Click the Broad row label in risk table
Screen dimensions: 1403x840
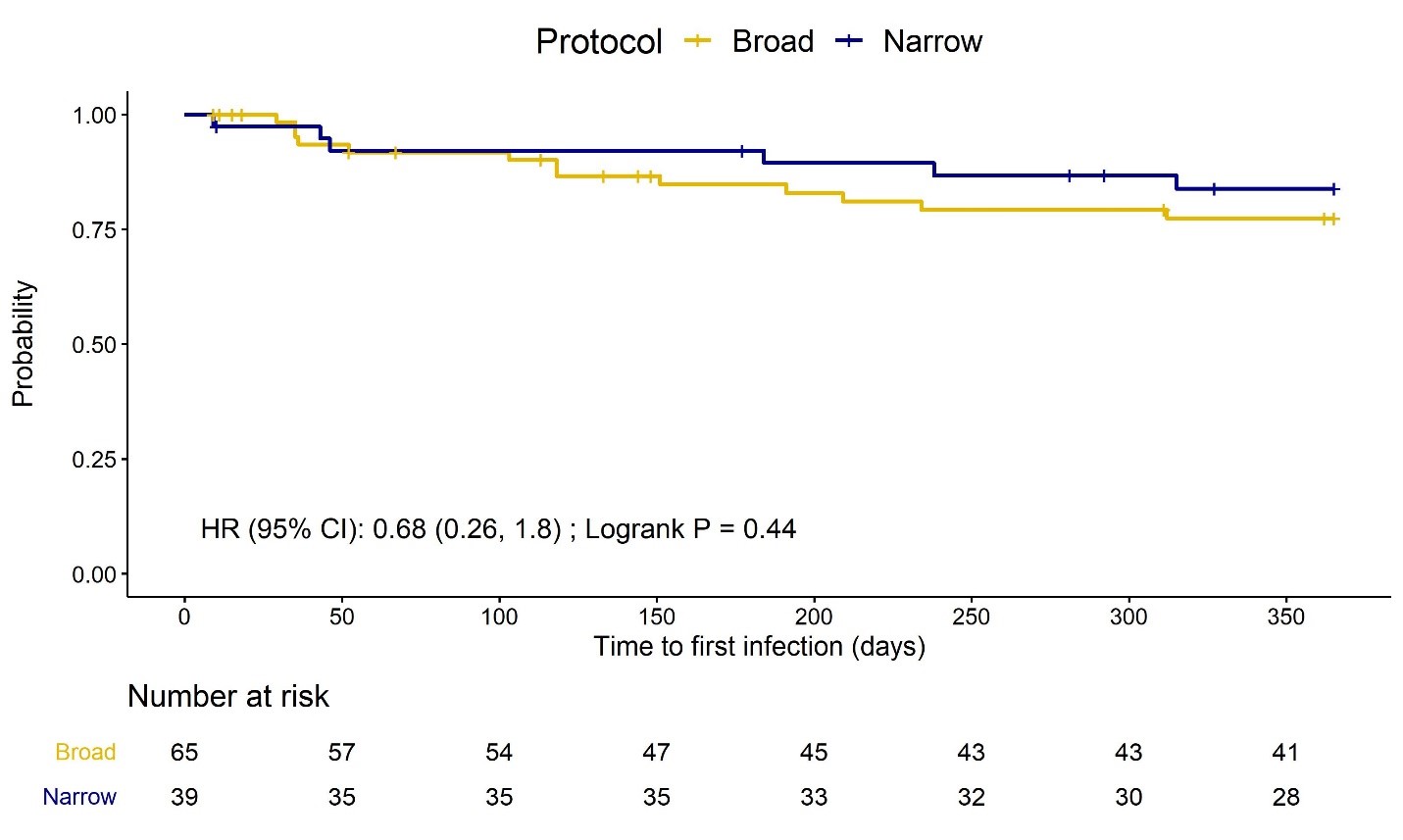[85, 752]
